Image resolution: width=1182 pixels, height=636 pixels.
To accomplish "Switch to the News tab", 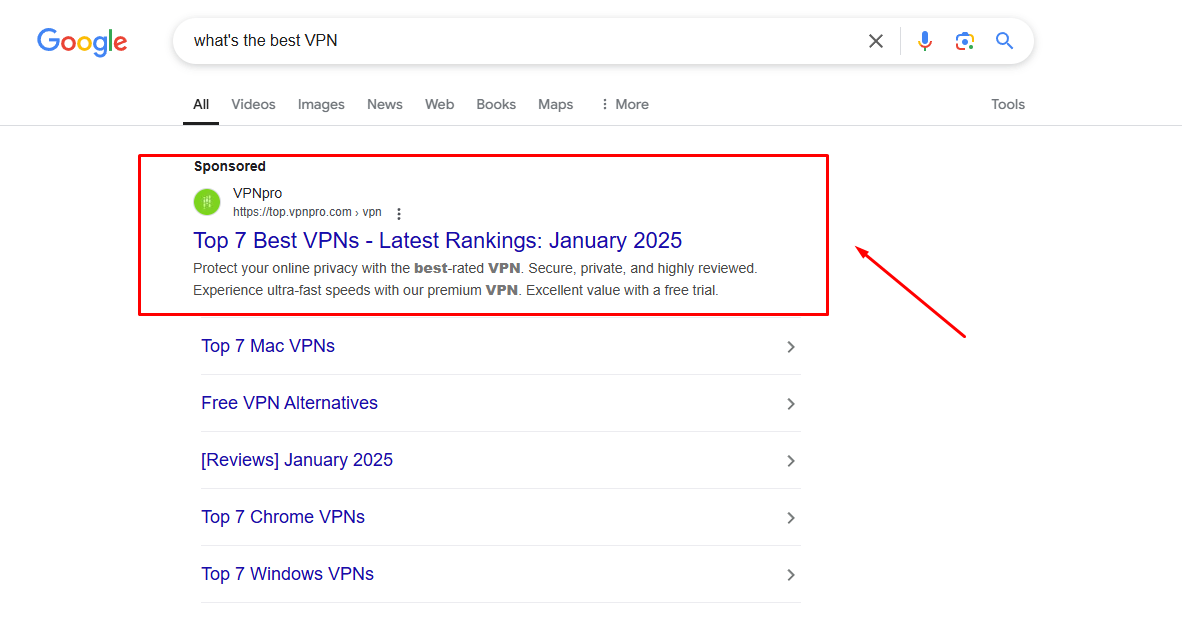I will (384, 104).
